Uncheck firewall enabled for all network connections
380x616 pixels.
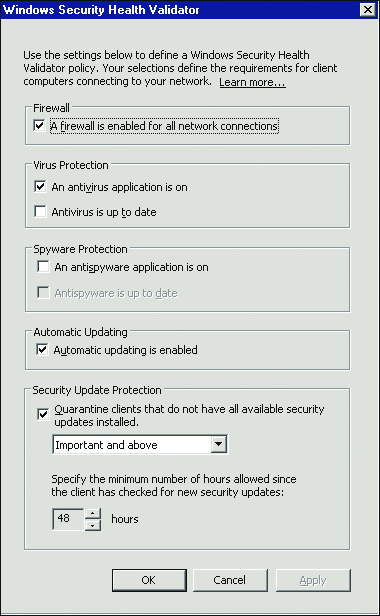[39, 126]
